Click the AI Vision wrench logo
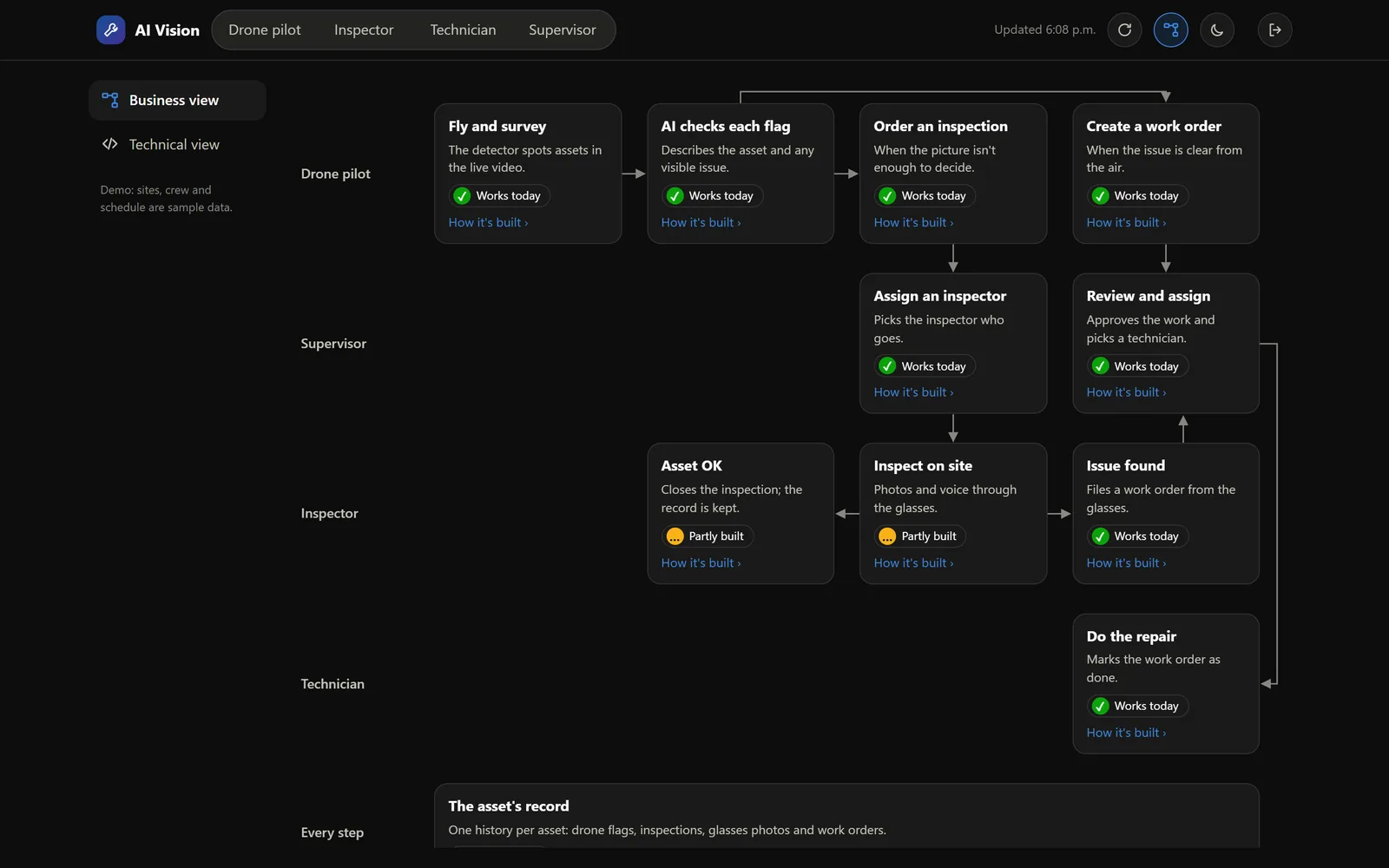The image size is (1389, 868). (x=110, y=30)
